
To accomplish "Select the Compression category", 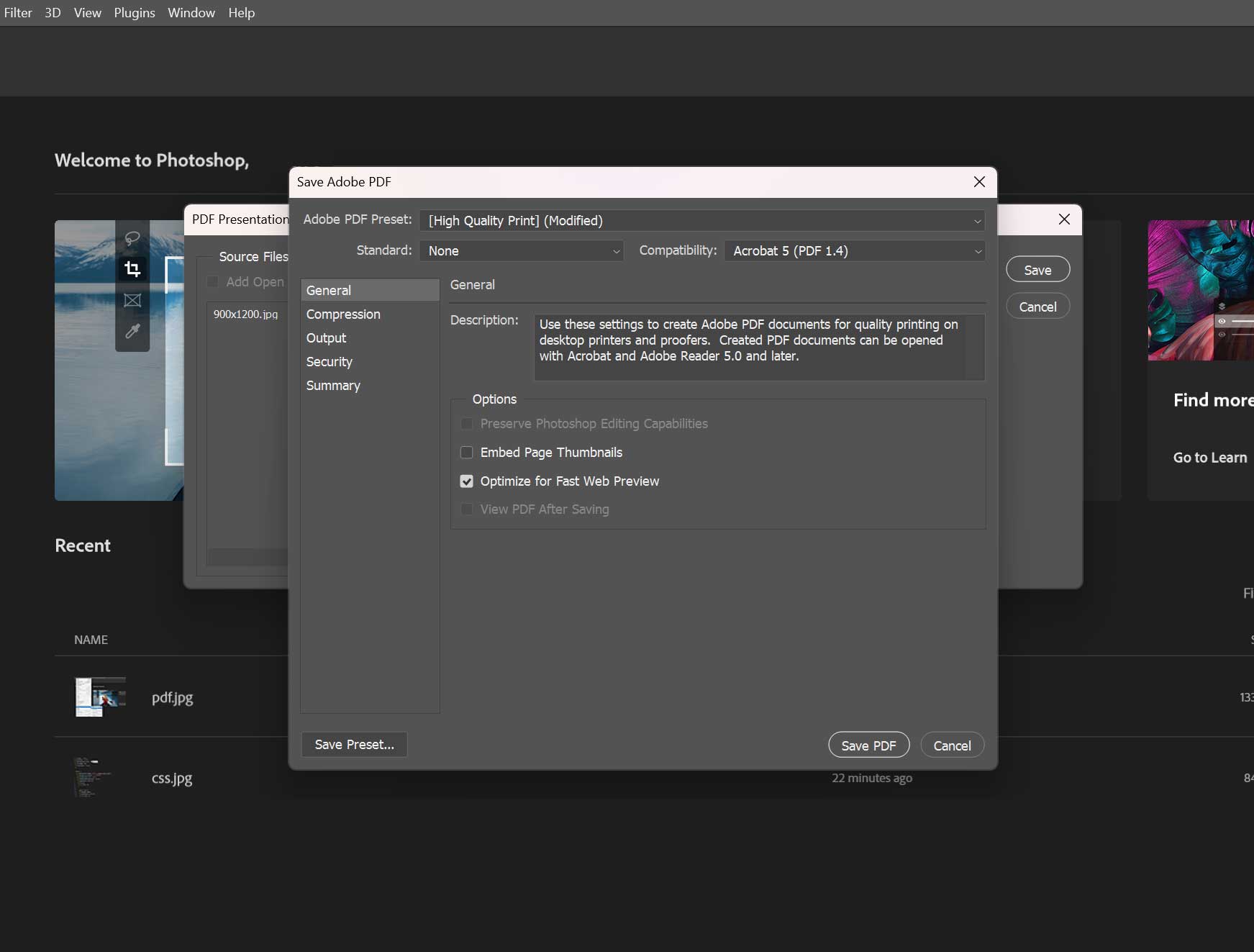I will pos(370,314).
